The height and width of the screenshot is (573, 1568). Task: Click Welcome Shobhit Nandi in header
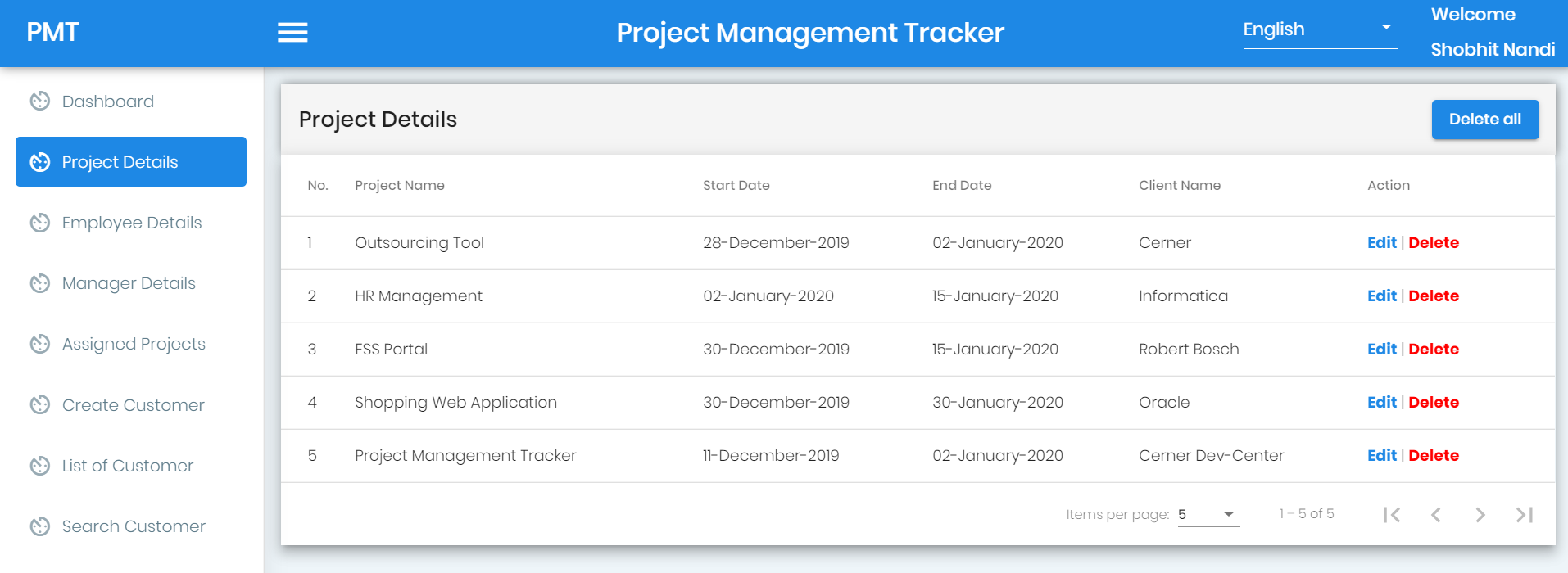tap(1492, 31)
